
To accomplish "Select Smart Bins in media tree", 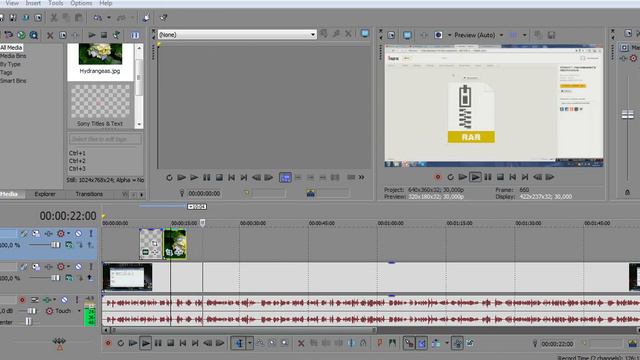I will coord(13,81).
